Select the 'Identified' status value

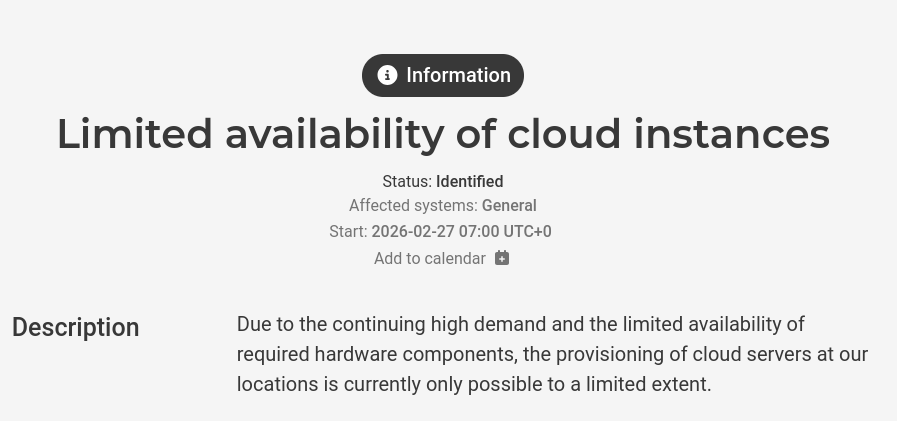[x=469, y=181]
